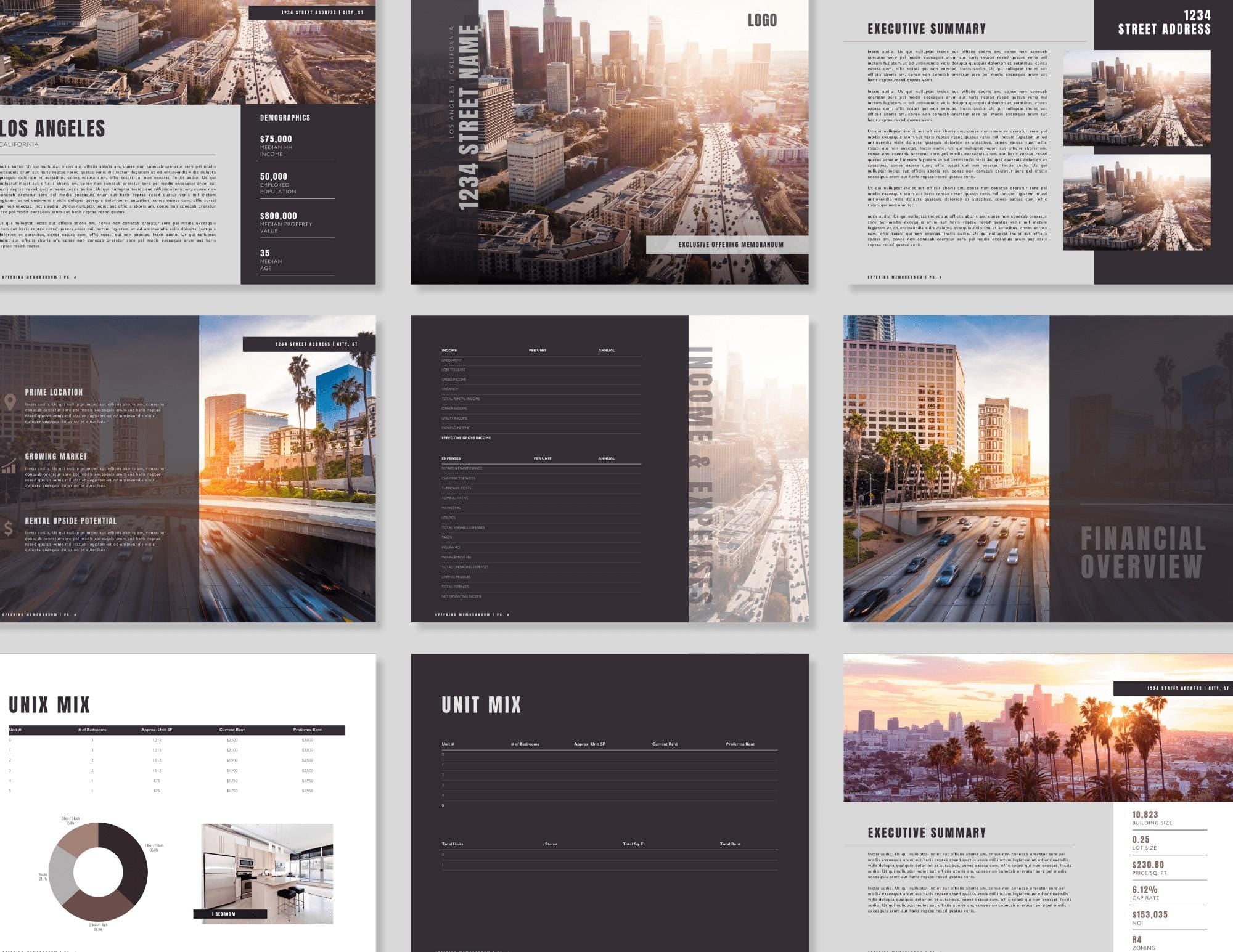The width and height of the screenshot is (1233, 952).
Task: Click the map pin icon beside Prime Location
Action: click(x=9, y=402)
